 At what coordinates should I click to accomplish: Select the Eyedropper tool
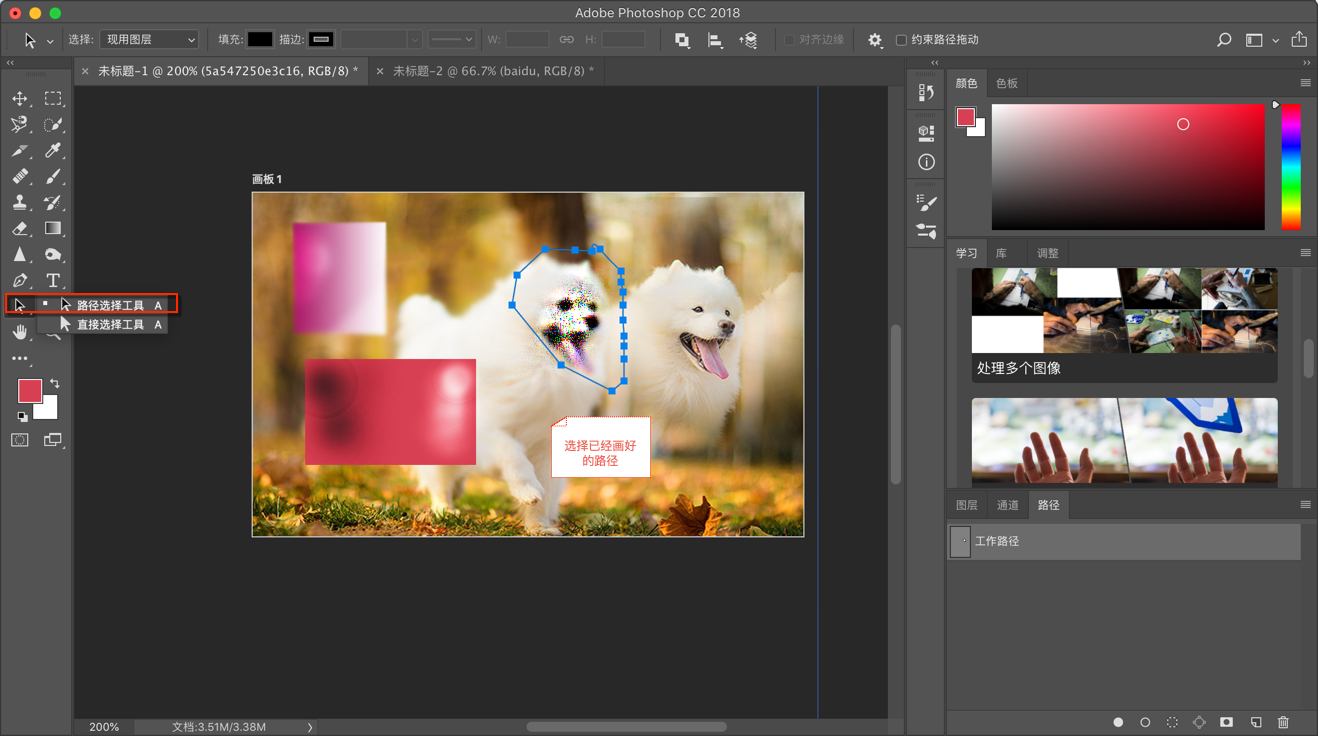point(53,151)
